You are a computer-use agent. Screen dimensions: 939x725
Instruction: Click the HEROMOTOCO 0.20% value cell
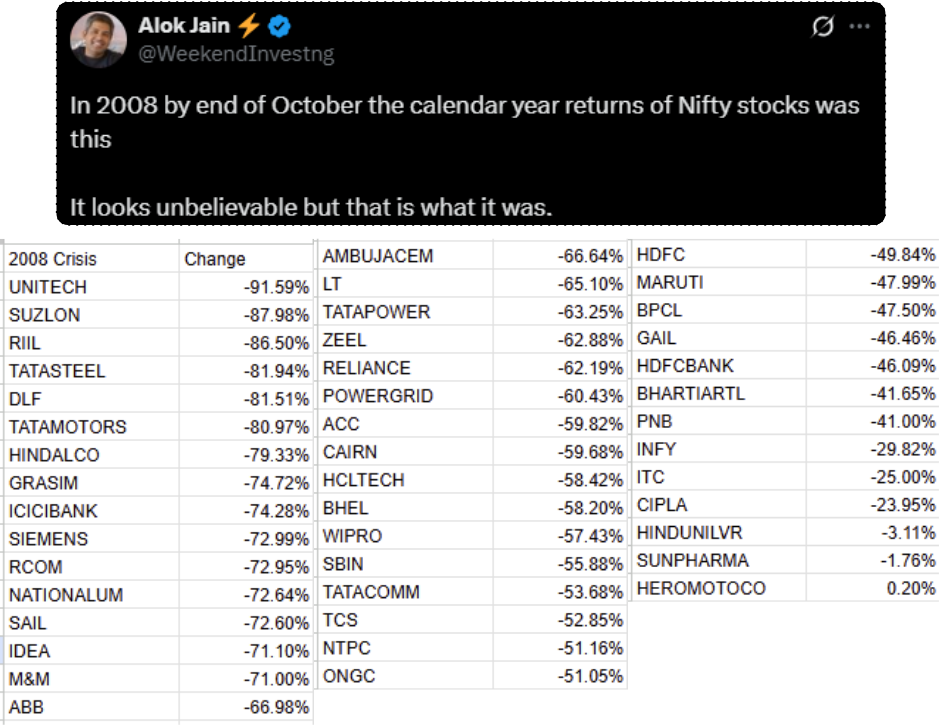click(x=911, y=588)
